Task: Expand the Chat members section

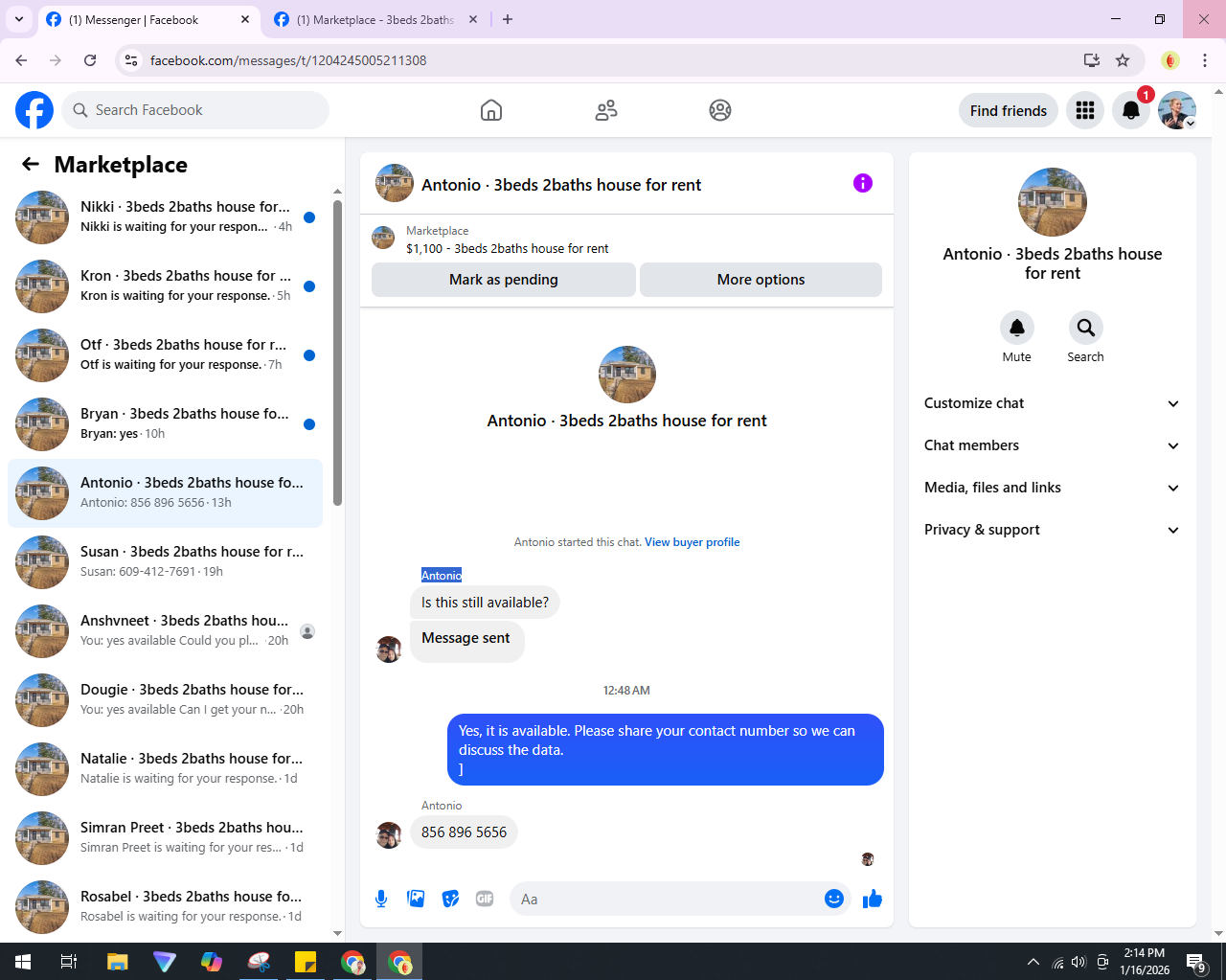Action: [1053, 445]
